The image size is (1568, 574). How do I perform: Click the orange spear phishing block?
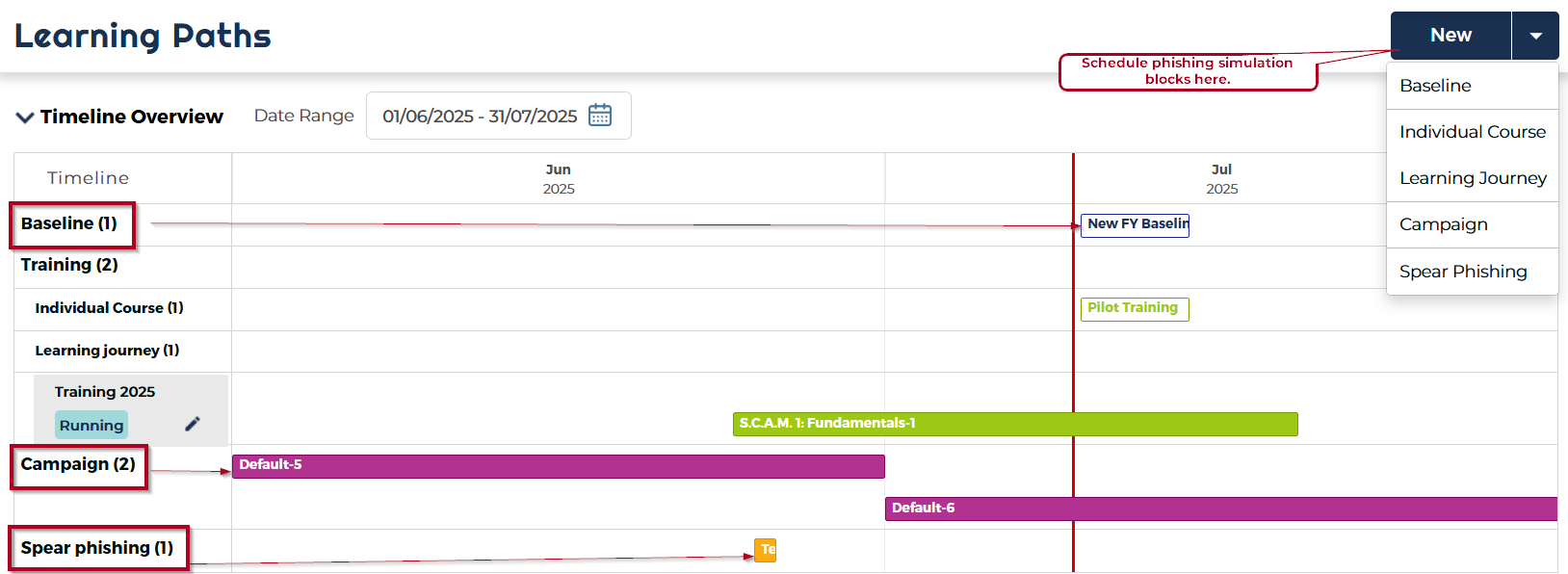766,550
